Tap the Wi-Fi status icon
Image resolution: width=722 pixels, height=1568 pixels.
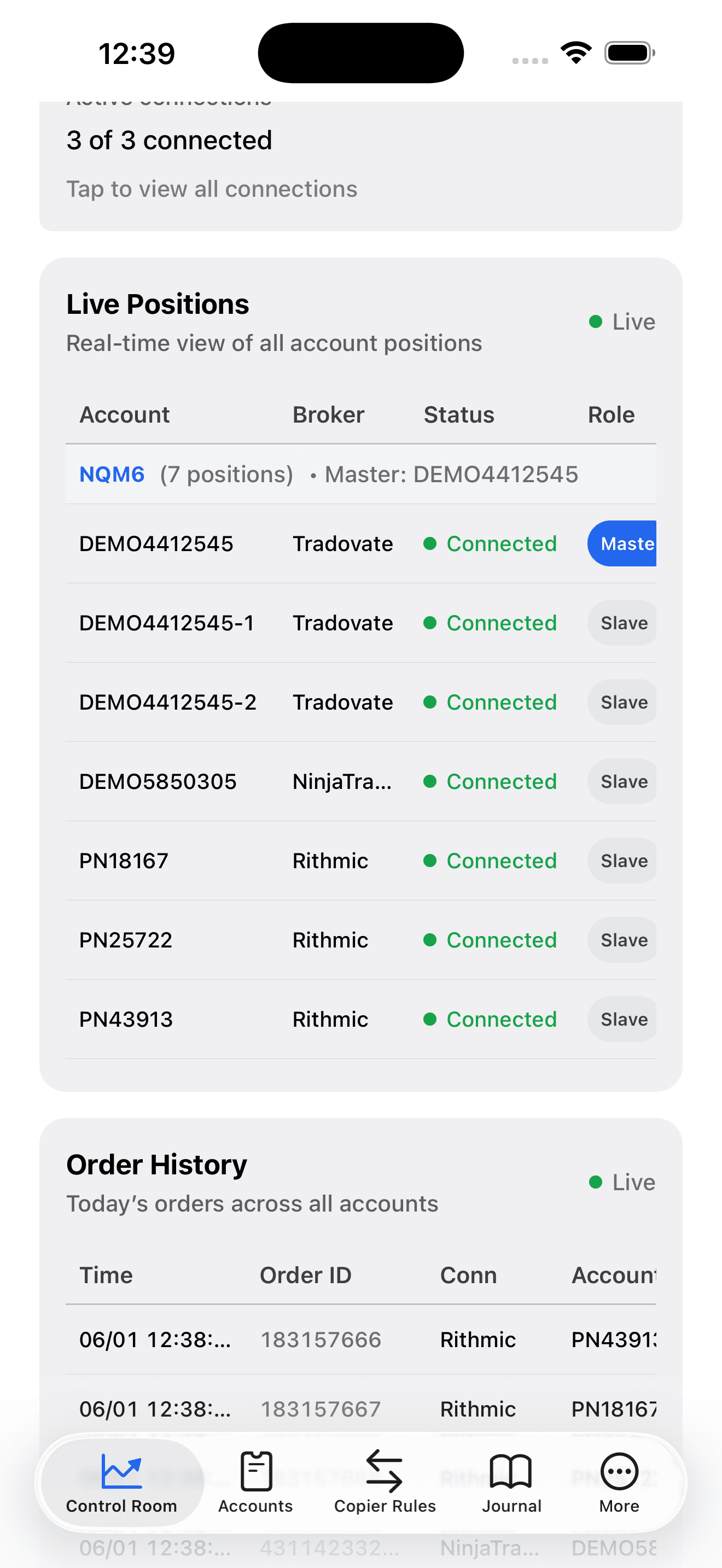tap(577, 52)
